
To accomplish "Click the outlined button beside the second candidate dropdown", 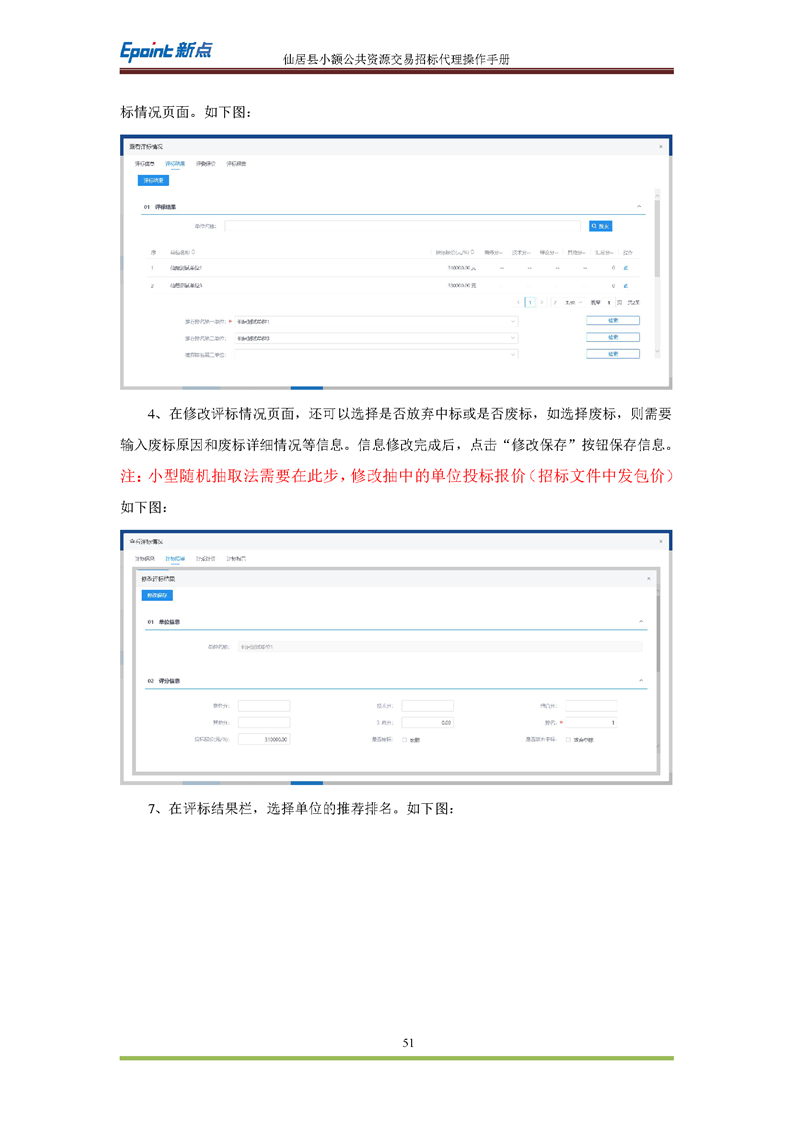I will click(x=613, y=337).
